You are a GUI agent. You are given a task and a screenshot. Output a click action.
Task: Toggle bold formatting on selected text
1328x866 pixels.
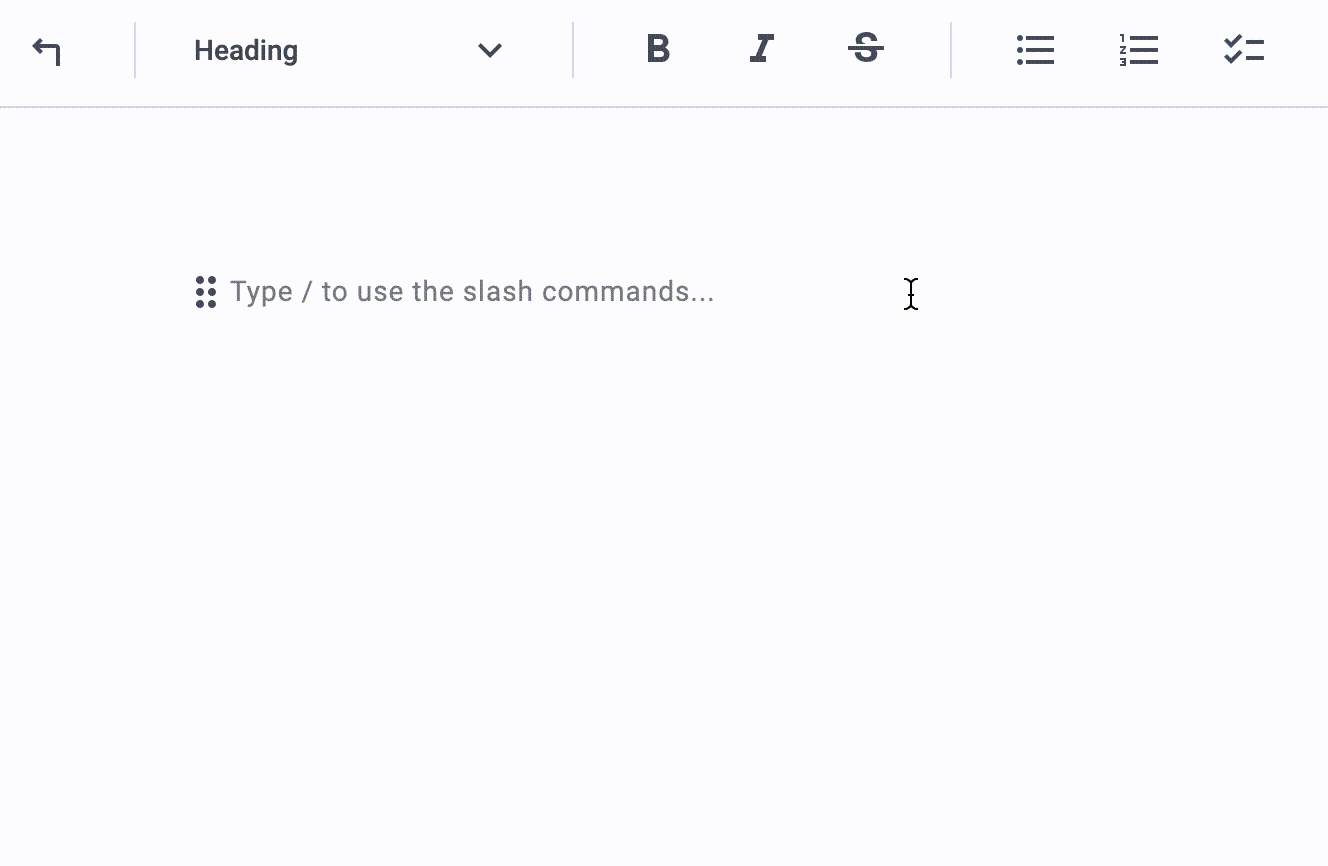click(658, 50)
